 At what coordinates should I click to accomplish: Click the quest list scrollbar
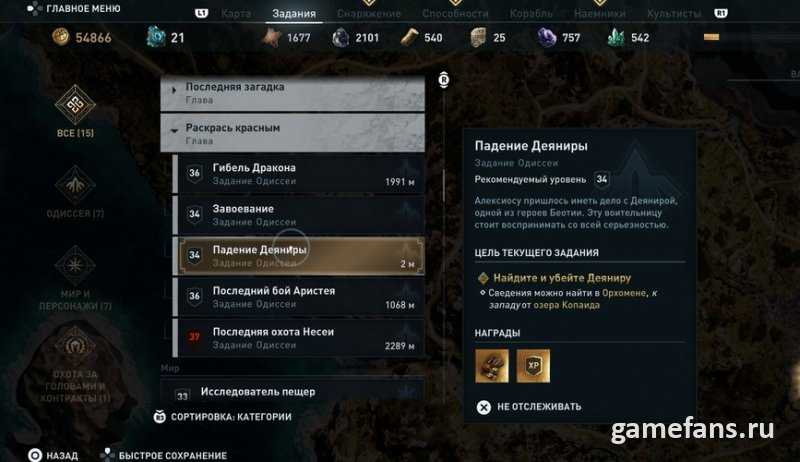(x=444, y=186)
